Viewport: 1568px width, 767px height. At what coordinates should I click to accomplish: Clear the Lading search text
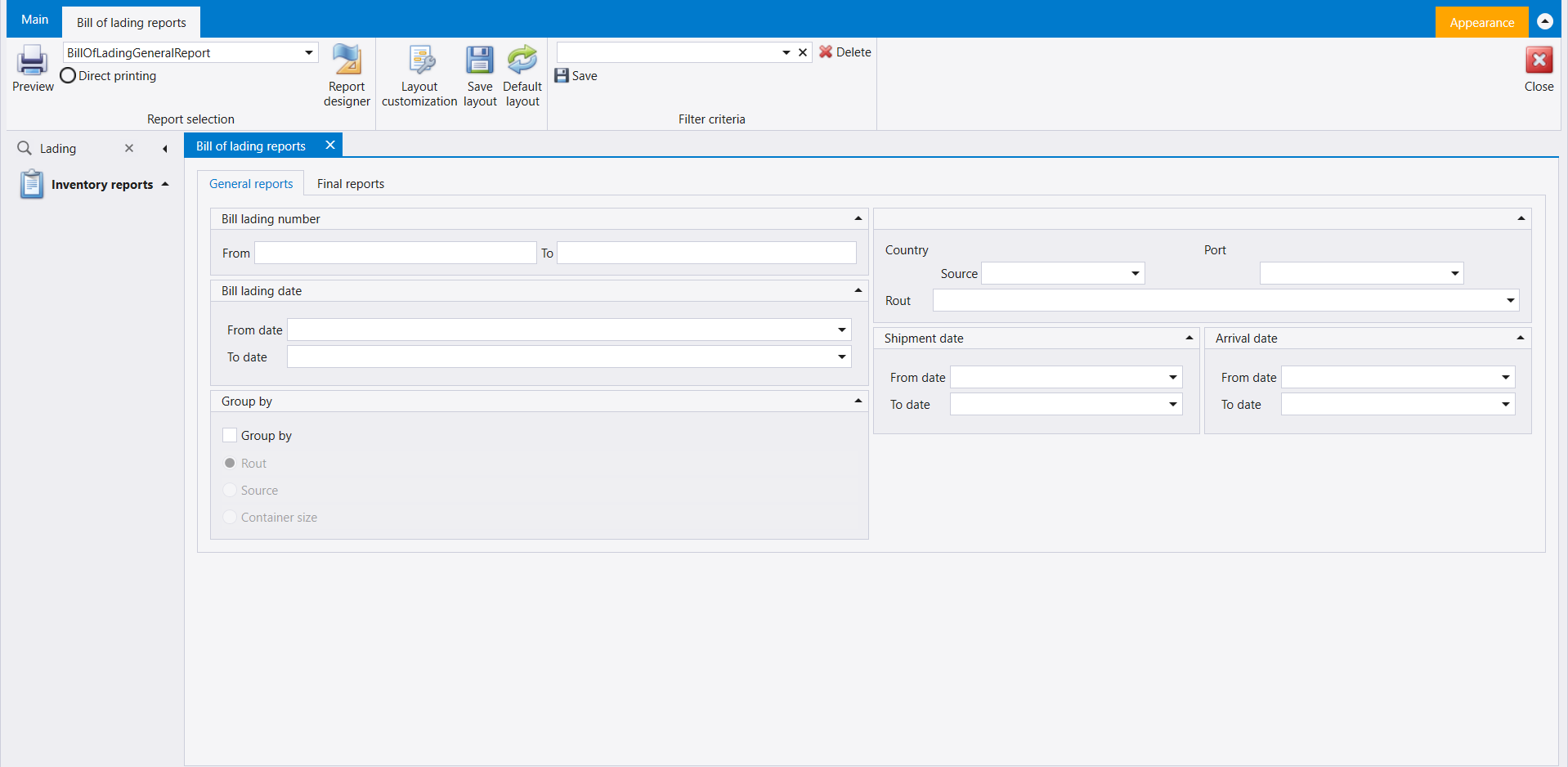129,148
